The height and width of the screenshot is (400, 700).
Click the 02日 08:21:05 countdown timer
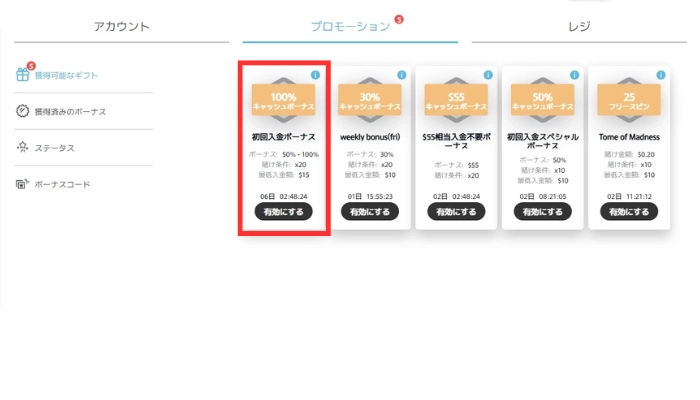click(x=543, y=196)
